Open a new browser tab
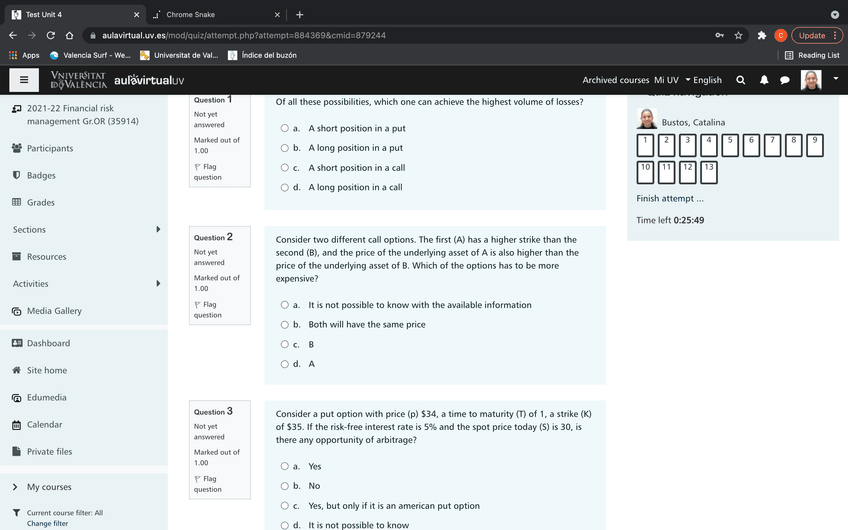This screenshot has height=530, width=848. (299, 14)
